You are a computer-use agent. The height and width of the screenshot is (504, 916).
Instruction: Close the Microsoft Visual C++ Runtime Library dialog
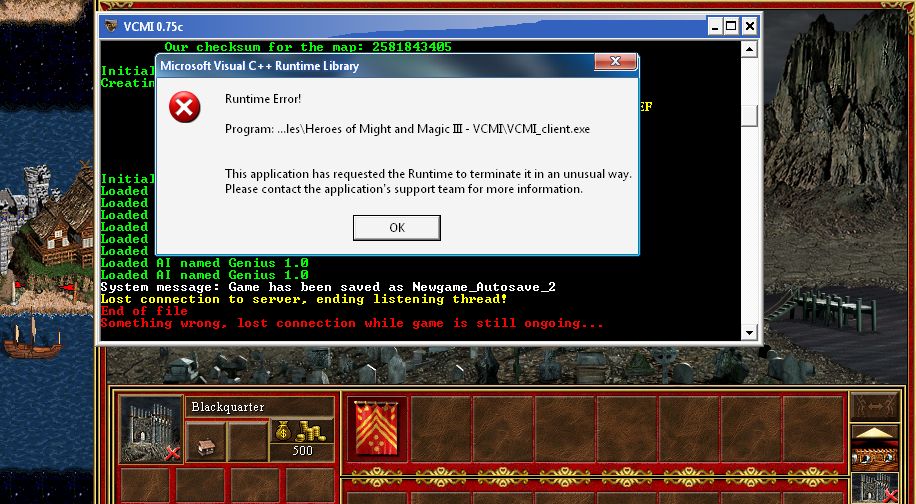[616, 63]
